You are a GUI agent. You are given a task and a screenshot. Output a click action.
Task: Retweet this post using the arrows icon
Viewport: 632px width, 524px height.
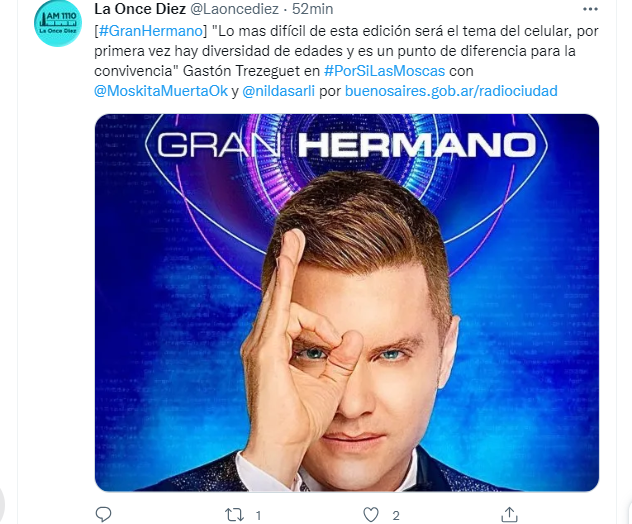[234, 515]
